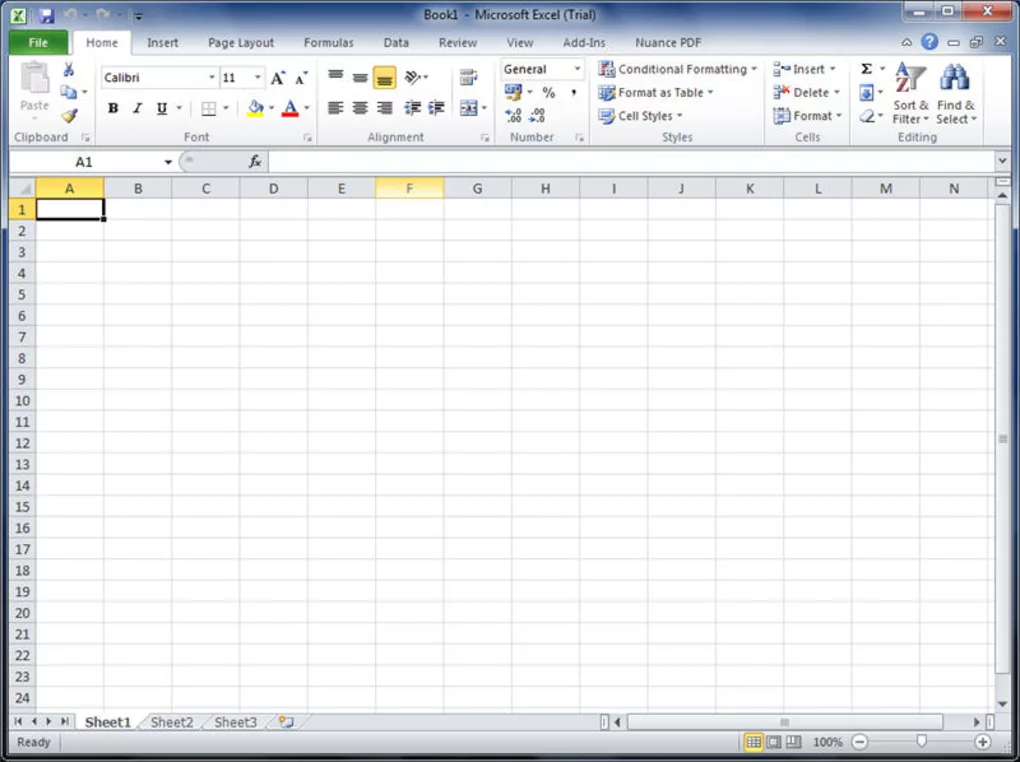Screen dimensions: 1020x762
Task: Click the Font Color red A icon
Action: tap(290, 109)
